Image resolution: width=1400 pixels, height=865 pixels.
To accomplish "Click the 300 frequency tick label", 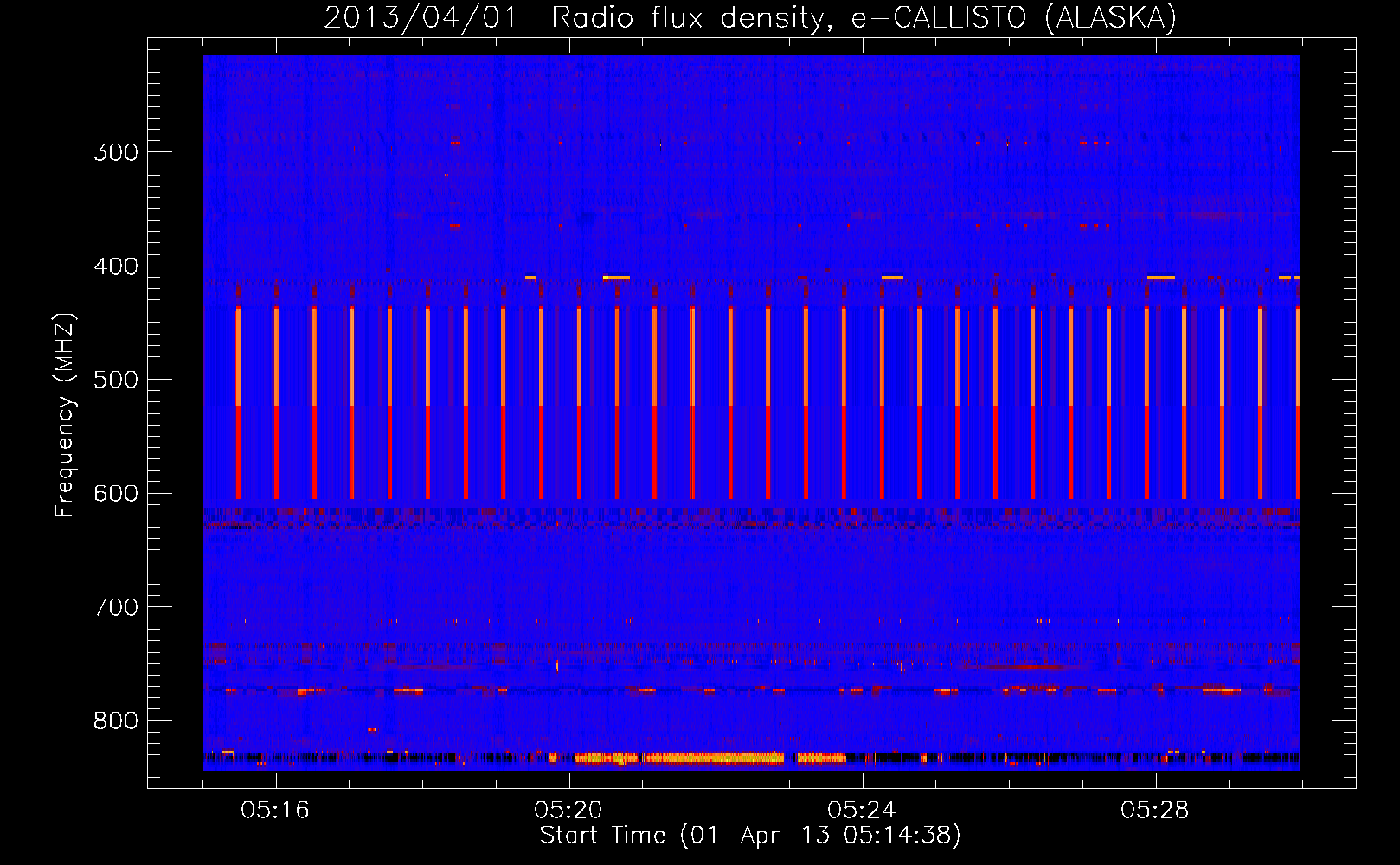I will tap(116, 152).
